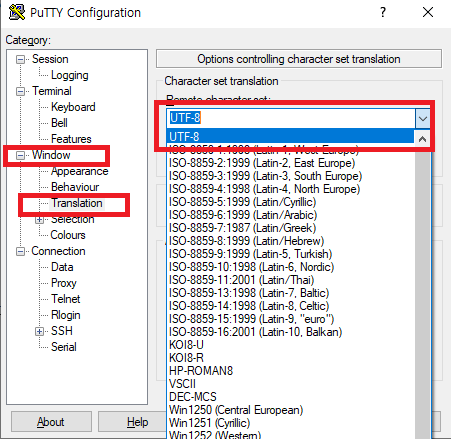Open Keyboard settings in the tree
Viewport: 451px width, 439px height.
[x=73, y=107]
